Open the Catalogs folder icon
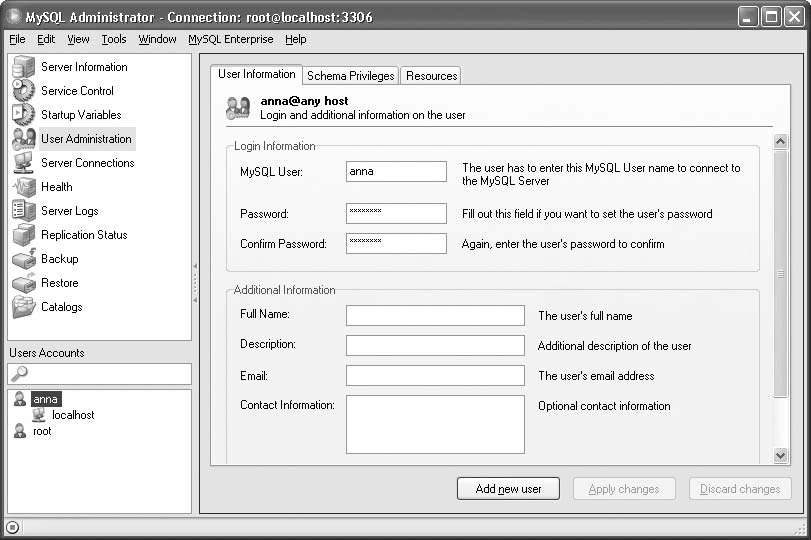Image resolution: width=811 pixels, height=540 pixels. coord(23,307)
